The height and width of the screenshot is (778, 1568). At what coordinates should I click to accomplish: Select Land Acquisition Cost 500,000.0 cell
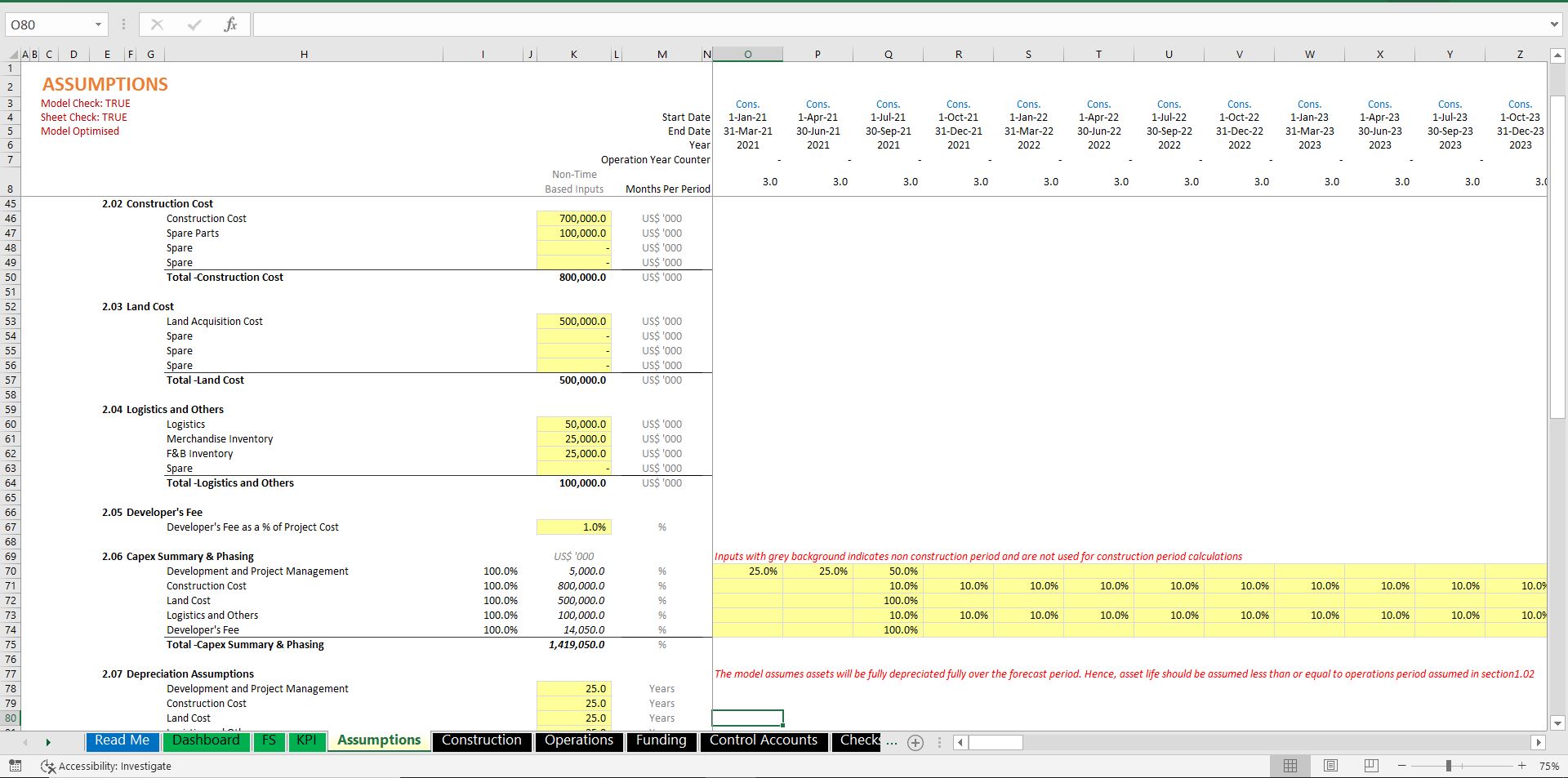click(574, 322)
